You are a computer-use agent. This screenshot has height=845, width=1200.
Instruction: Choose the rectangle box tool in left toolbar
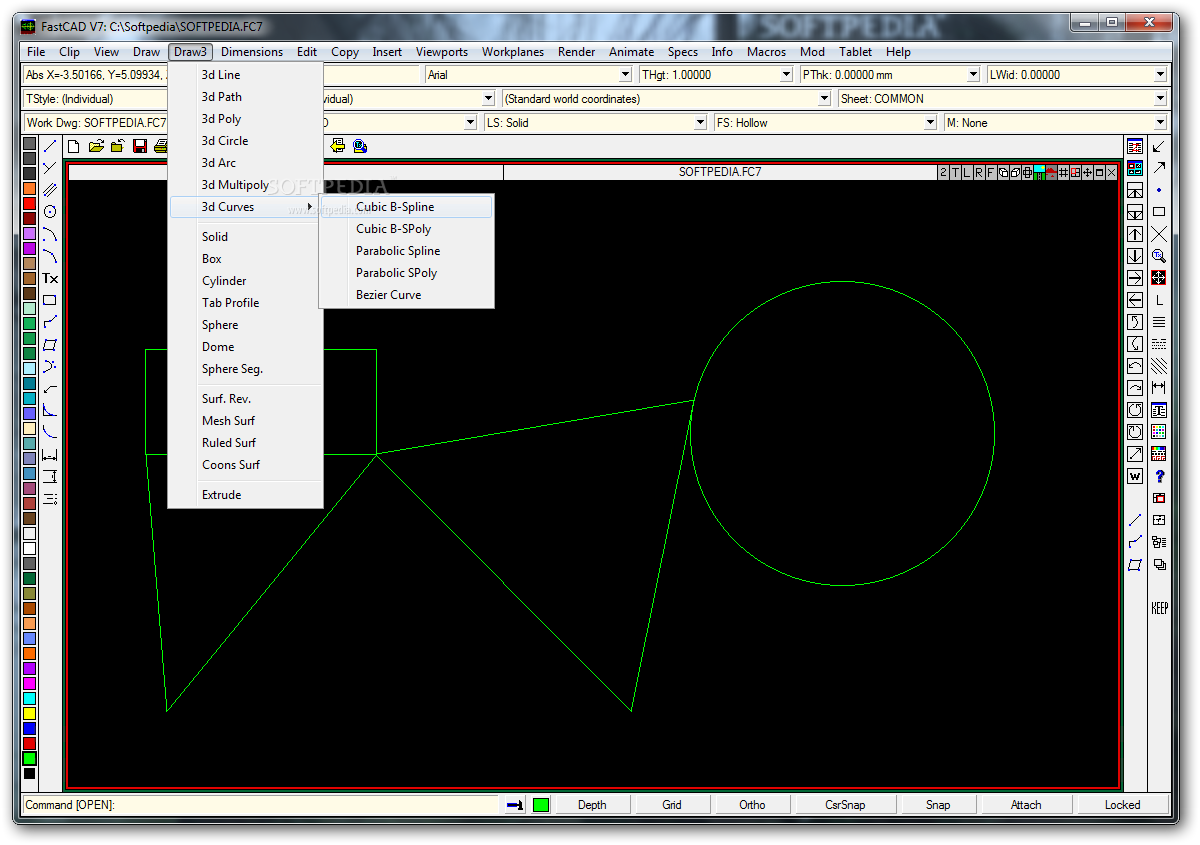(50, 300)
